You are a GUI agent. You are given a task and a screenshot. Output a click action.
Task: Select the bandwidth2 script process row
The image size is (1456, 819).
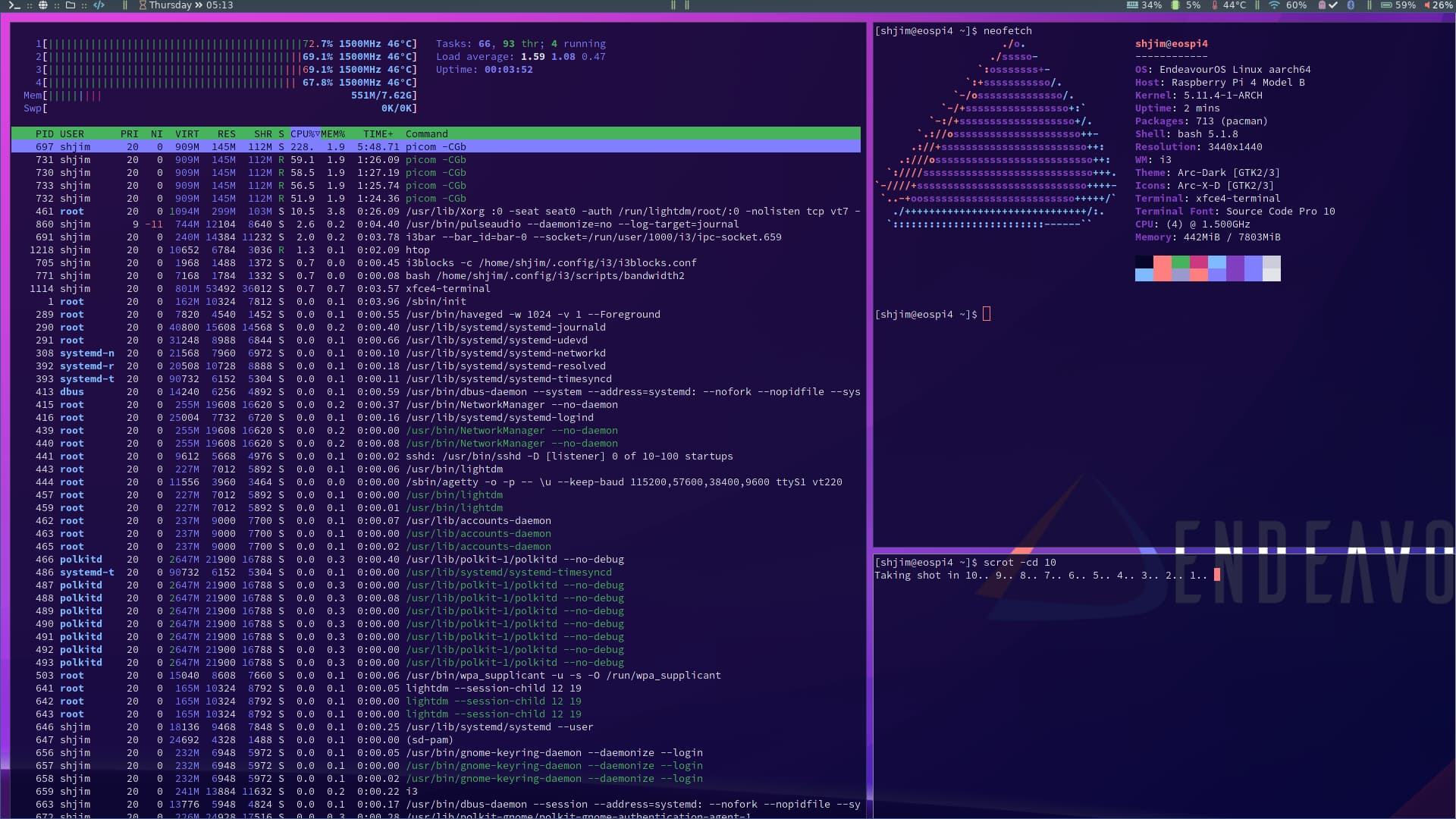[x=436, y=276]
